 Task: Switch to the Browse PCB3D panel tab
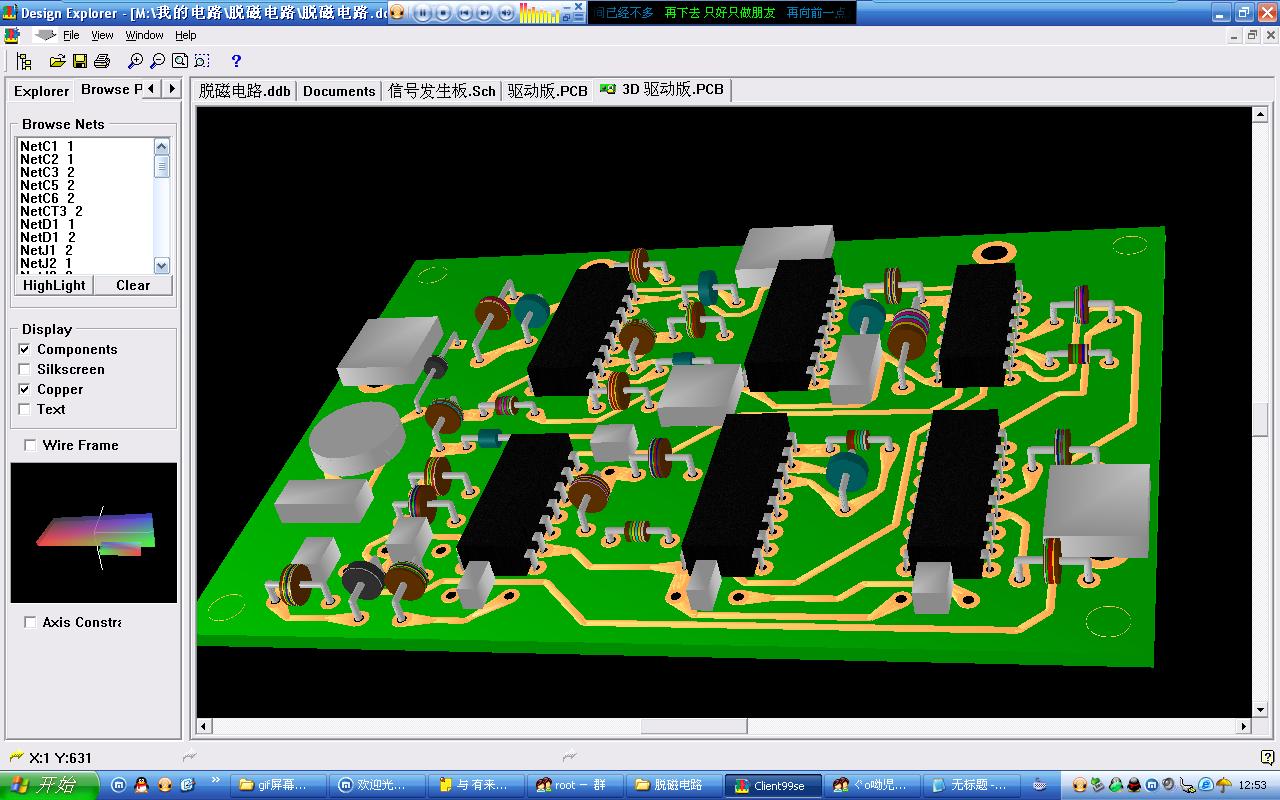(x=110, y=90)
